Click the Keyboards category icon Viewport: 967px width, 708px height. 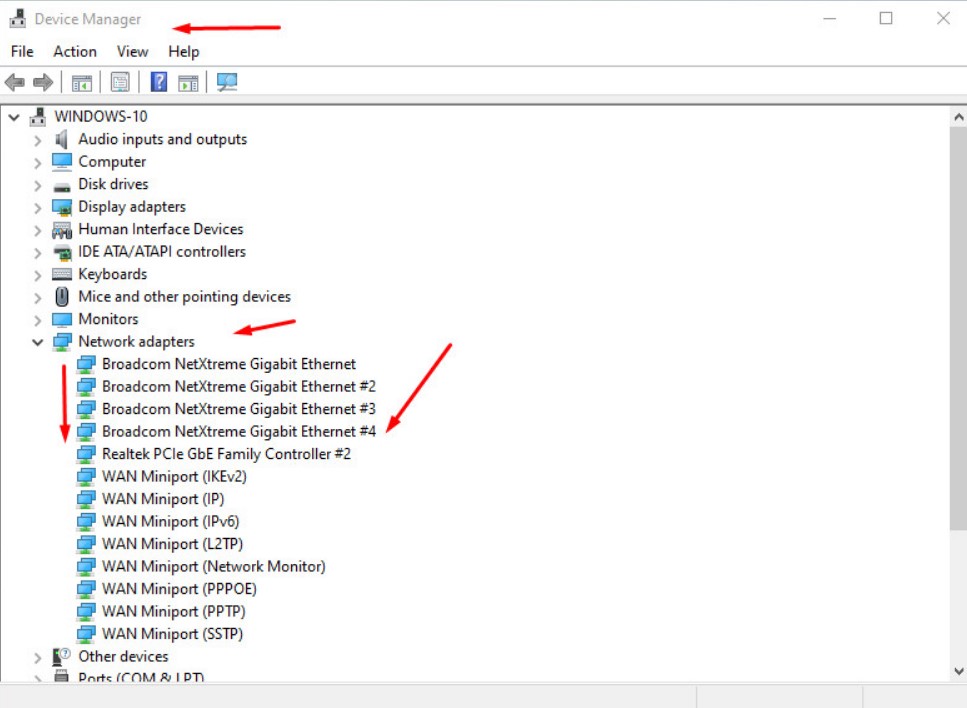(x=62, y=274)
